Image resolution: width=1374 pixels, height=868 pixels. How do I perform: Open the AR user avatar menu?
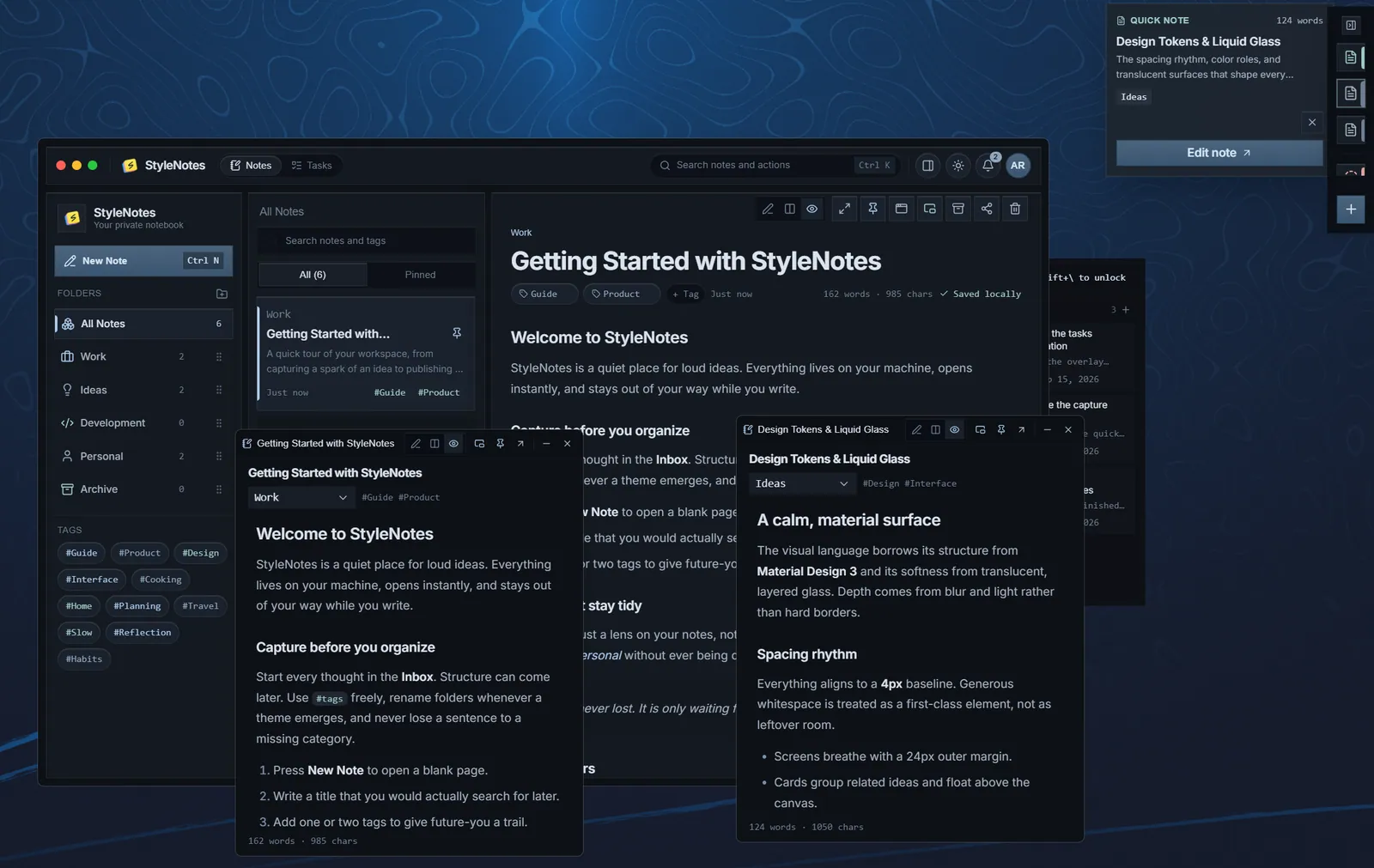pos(1018,166)
